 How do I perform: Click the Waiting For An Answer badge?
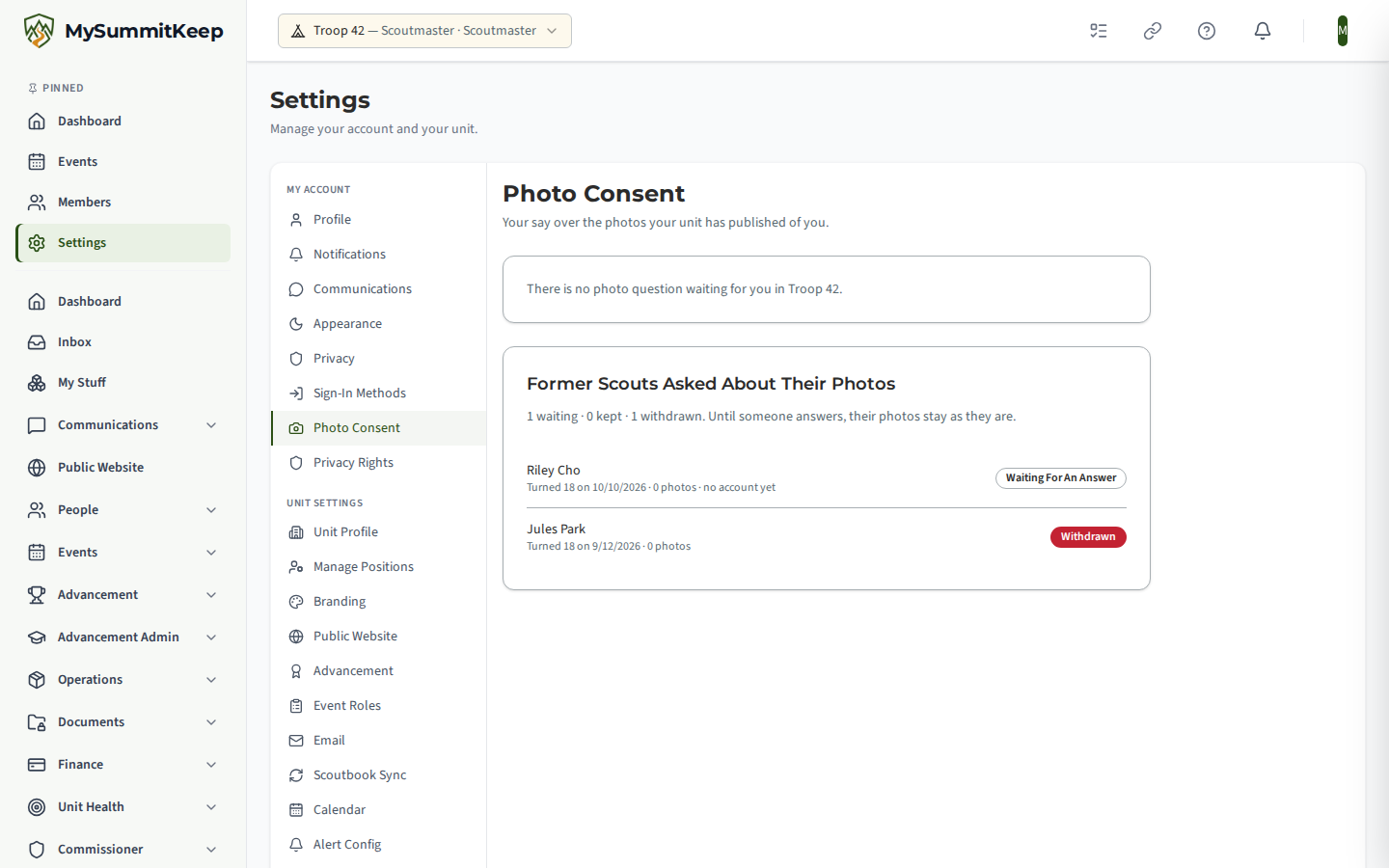[1060, 478]
